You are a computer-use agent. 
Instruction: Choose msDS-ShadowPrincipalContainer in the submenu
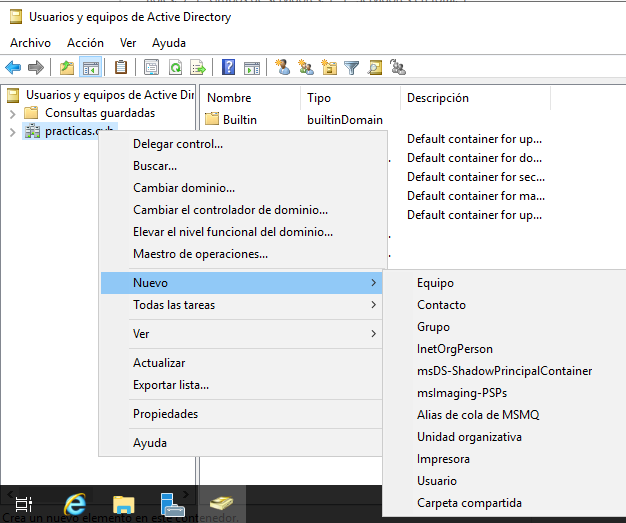click(505, 370)
